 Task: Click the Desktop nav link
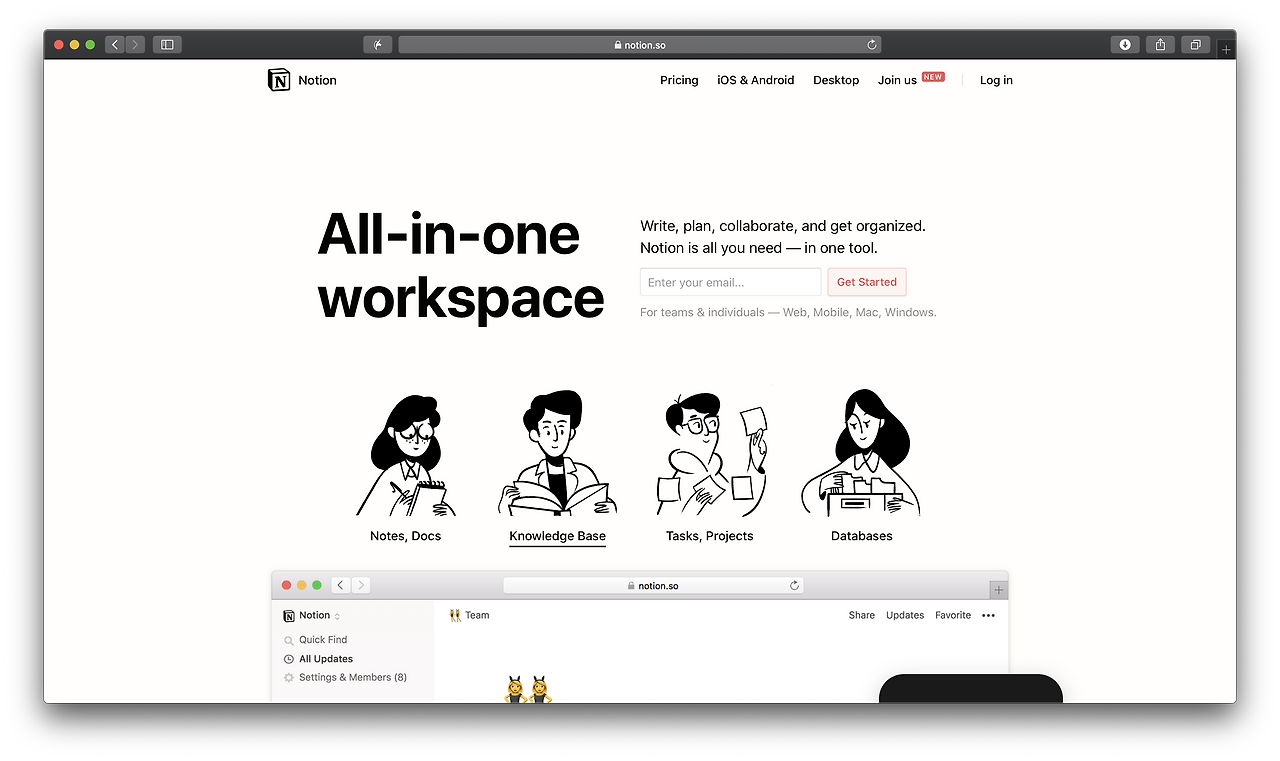click(x=836, y=80)
